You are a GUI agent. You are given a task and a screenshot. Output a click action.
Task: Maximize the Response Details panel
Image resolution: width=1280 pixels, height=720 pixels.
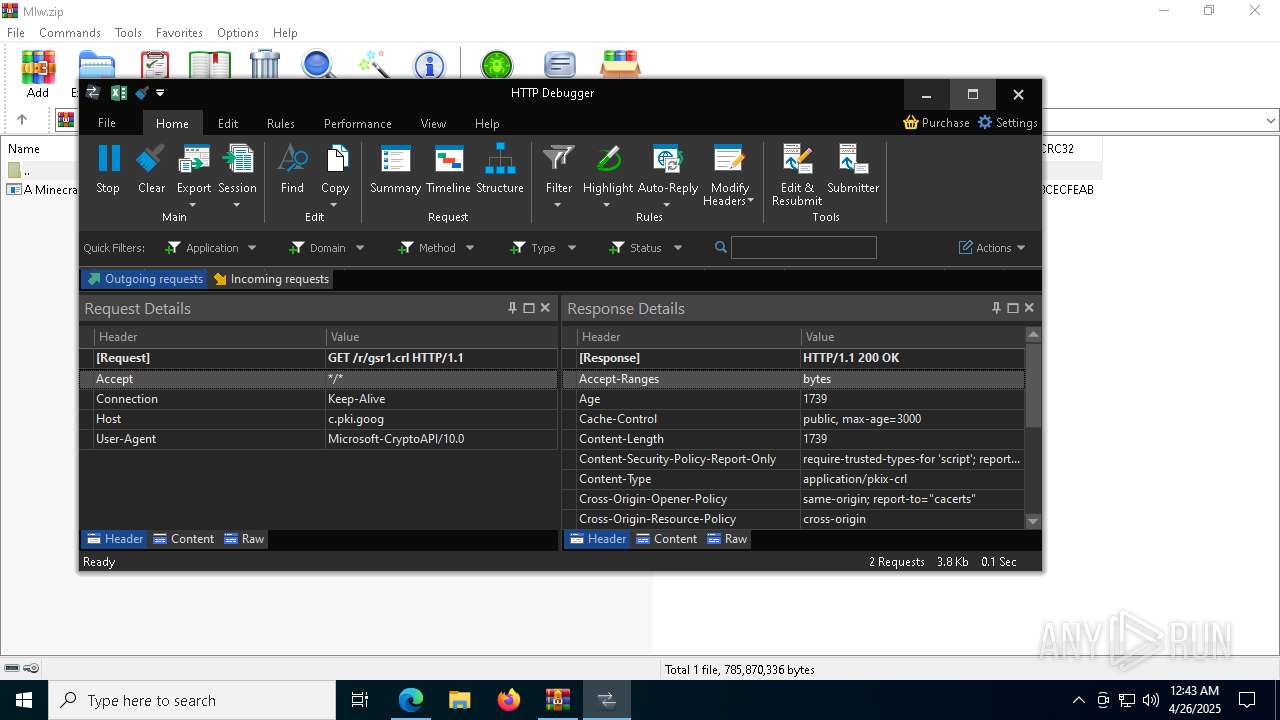[x=1013, y=308]
